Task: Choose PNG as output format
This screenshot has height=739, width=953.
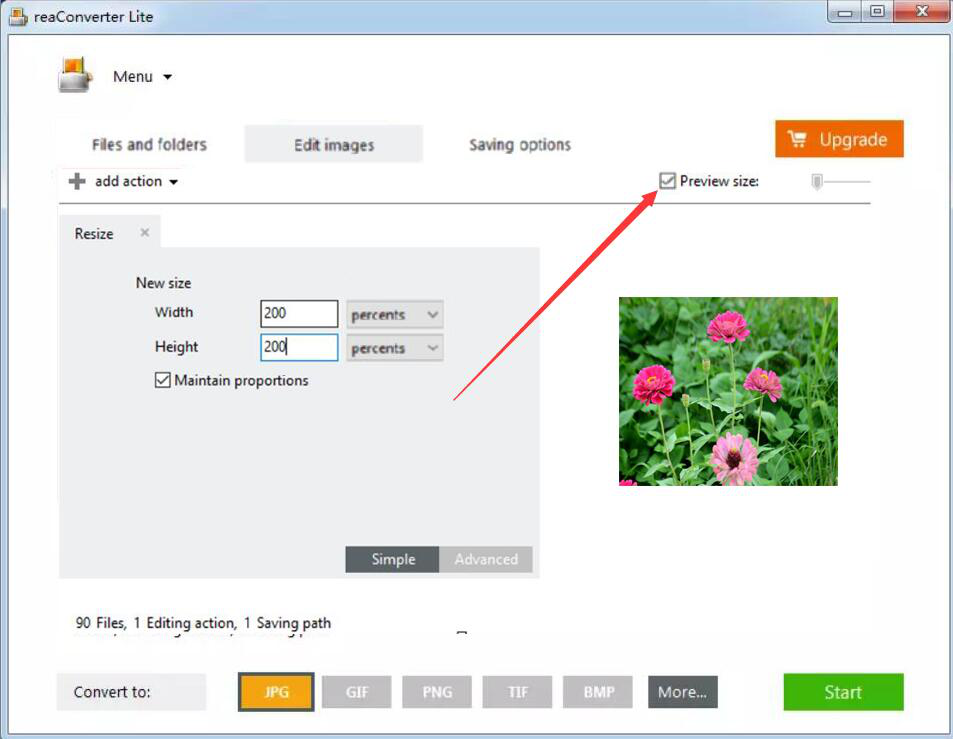Action: pyautogui.click(x=437, y=692)
